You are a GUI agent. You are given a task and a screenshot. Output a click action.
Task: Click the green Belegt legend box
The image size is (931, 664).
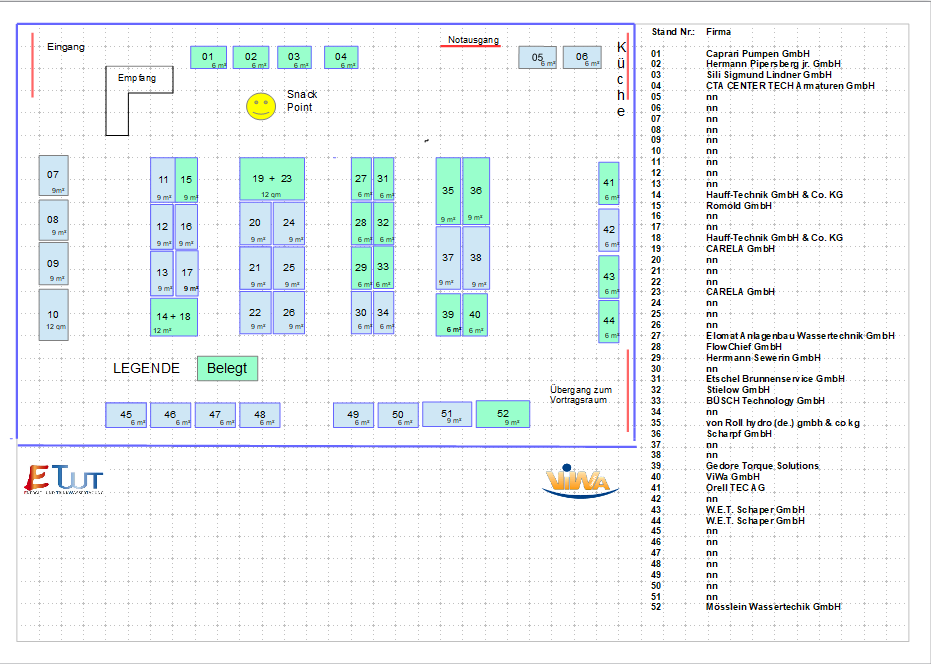[x=227, y=368]
